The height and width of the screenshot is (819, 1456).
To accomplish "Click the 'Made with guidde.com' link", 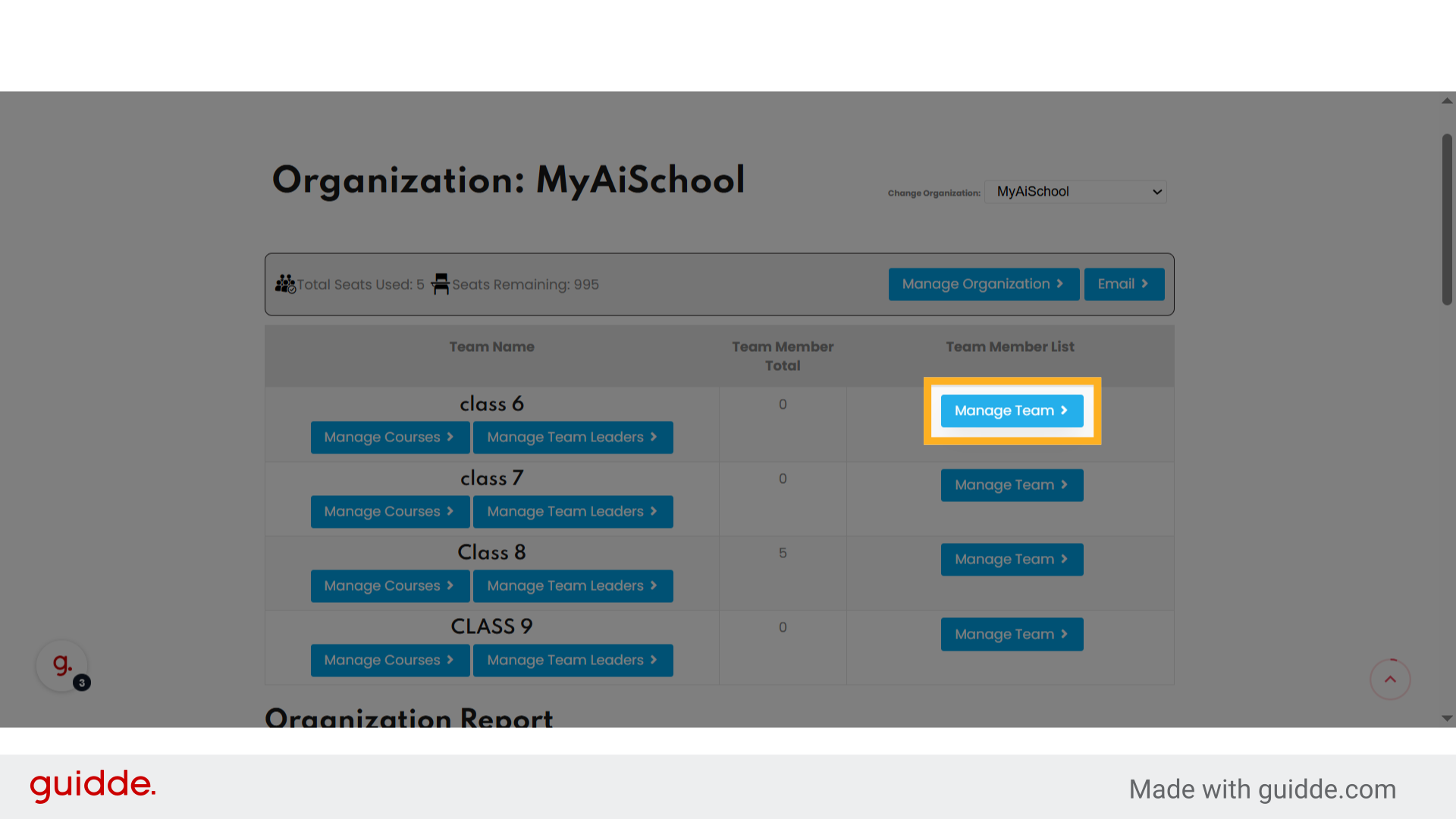I will pyautogui.click(x=1262, y=789).
